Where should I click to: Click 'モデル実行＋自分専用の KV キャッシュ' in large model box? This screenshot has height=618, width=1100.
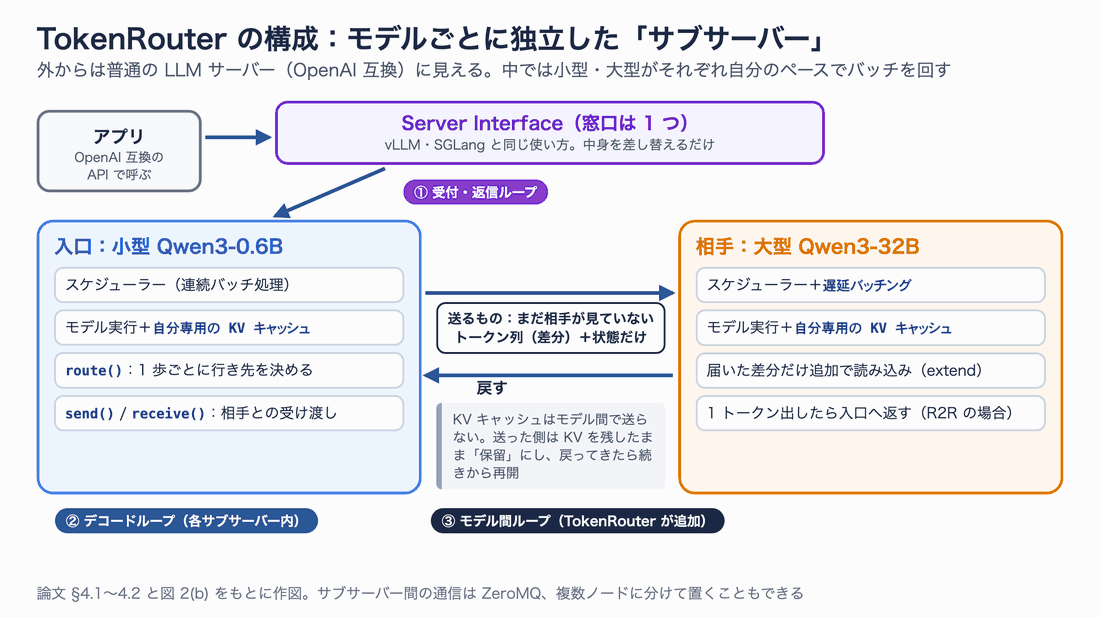coord(871,328)
